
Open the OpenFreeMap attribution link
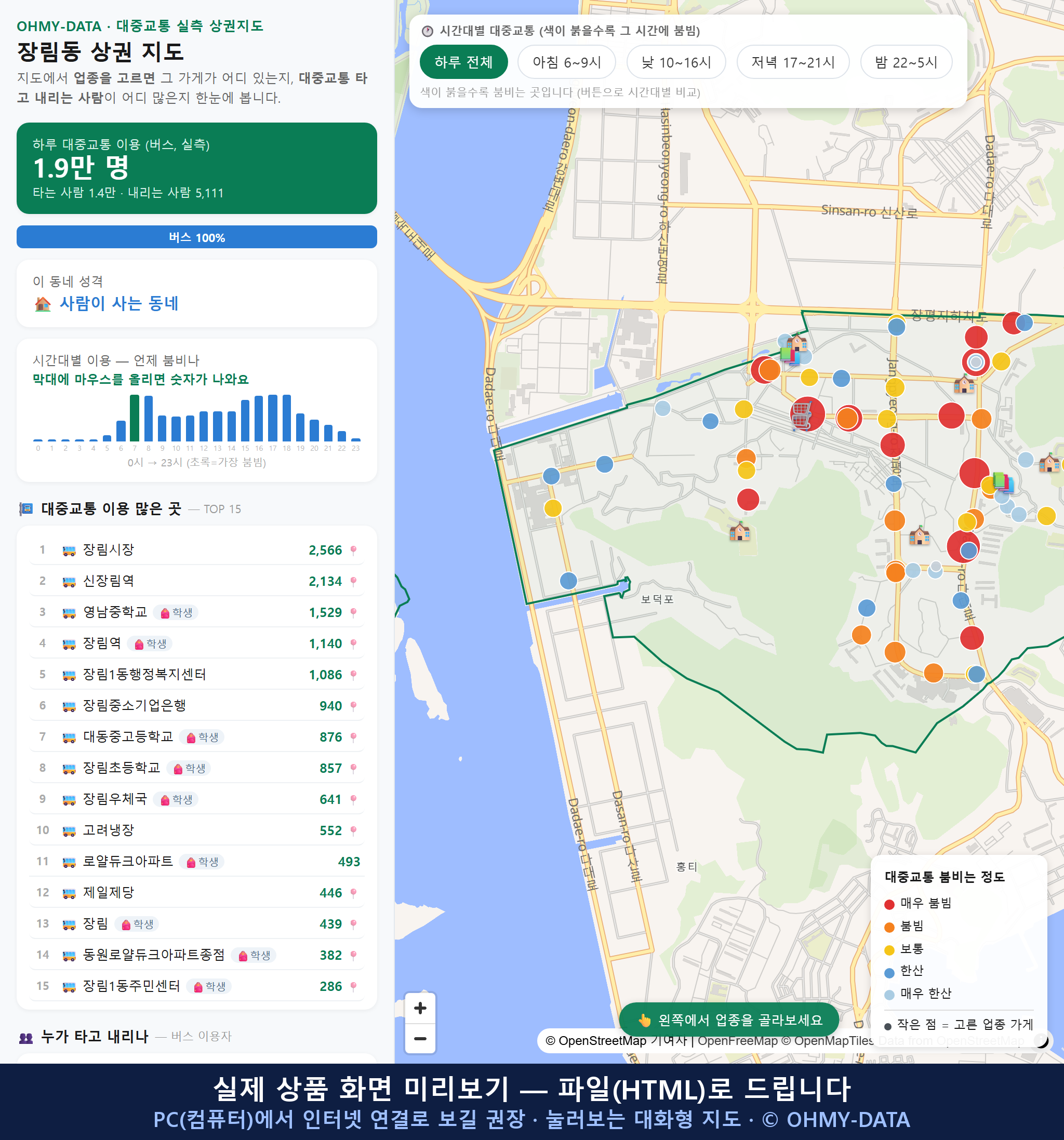pyautogui.click(x=738, y=1040)
